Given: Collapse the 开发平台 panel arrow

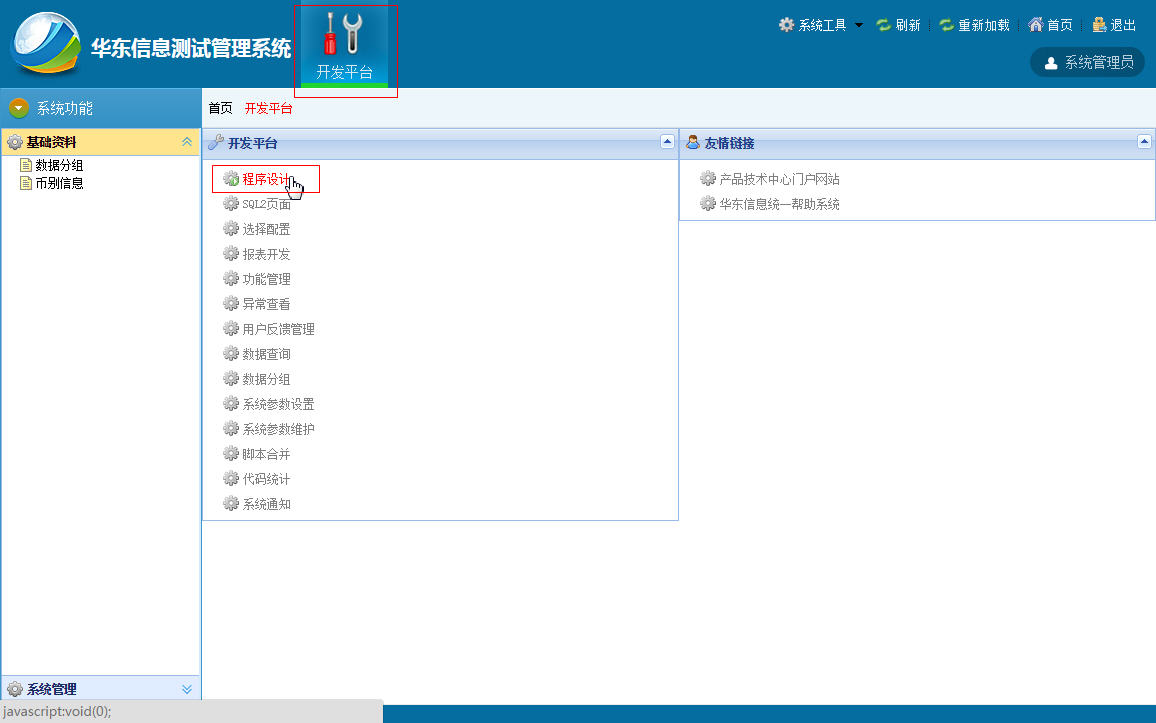Looking at the screenshot, I should pyautogui.click(x=667, y=142).
